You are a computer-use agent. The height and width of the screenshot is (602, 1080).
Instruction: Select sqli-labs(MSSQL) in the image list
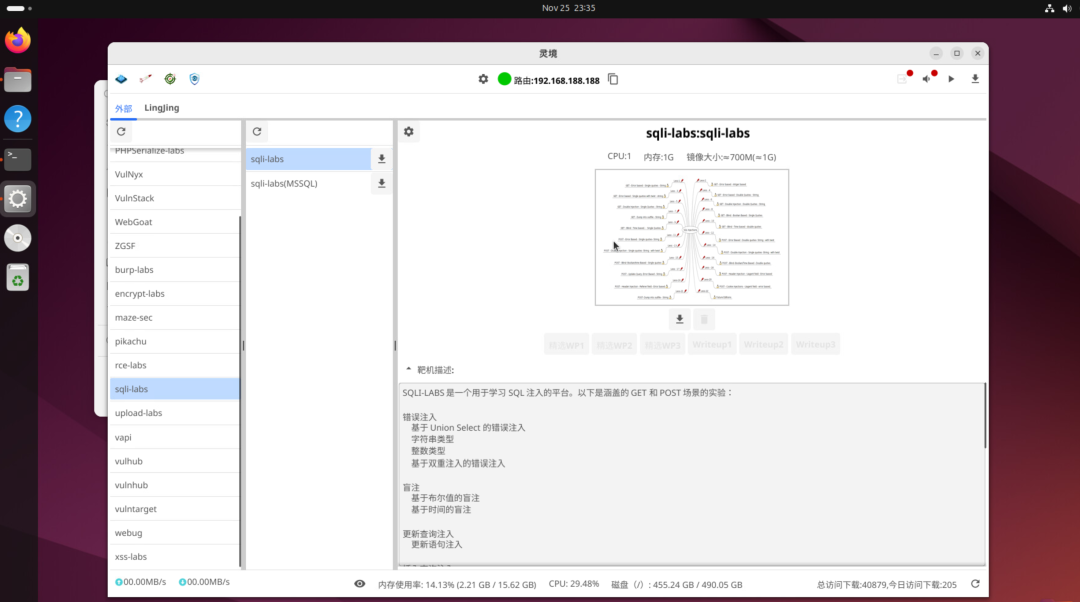(x=309, y=184)
